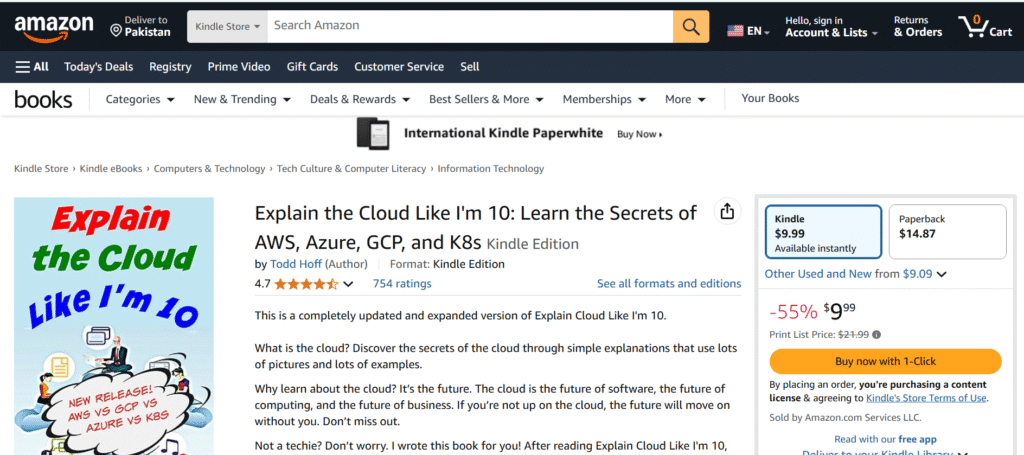The width and height of the screenshot is (1024, 455).
Task: Expand the Deals & Rewards menu
Action: tap(360, 99)
